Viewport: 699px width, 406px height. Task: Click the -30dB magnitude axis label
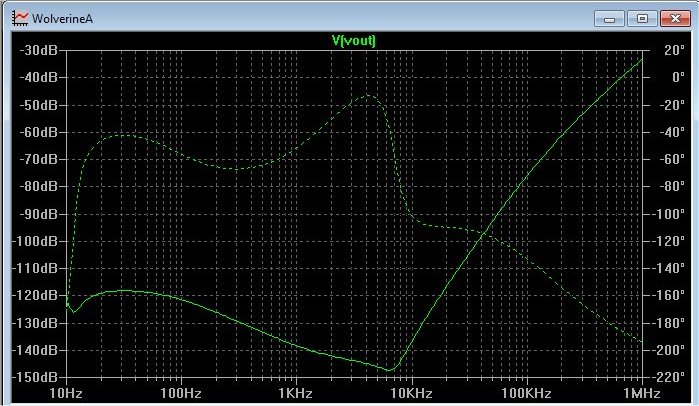tap(39, 50)
